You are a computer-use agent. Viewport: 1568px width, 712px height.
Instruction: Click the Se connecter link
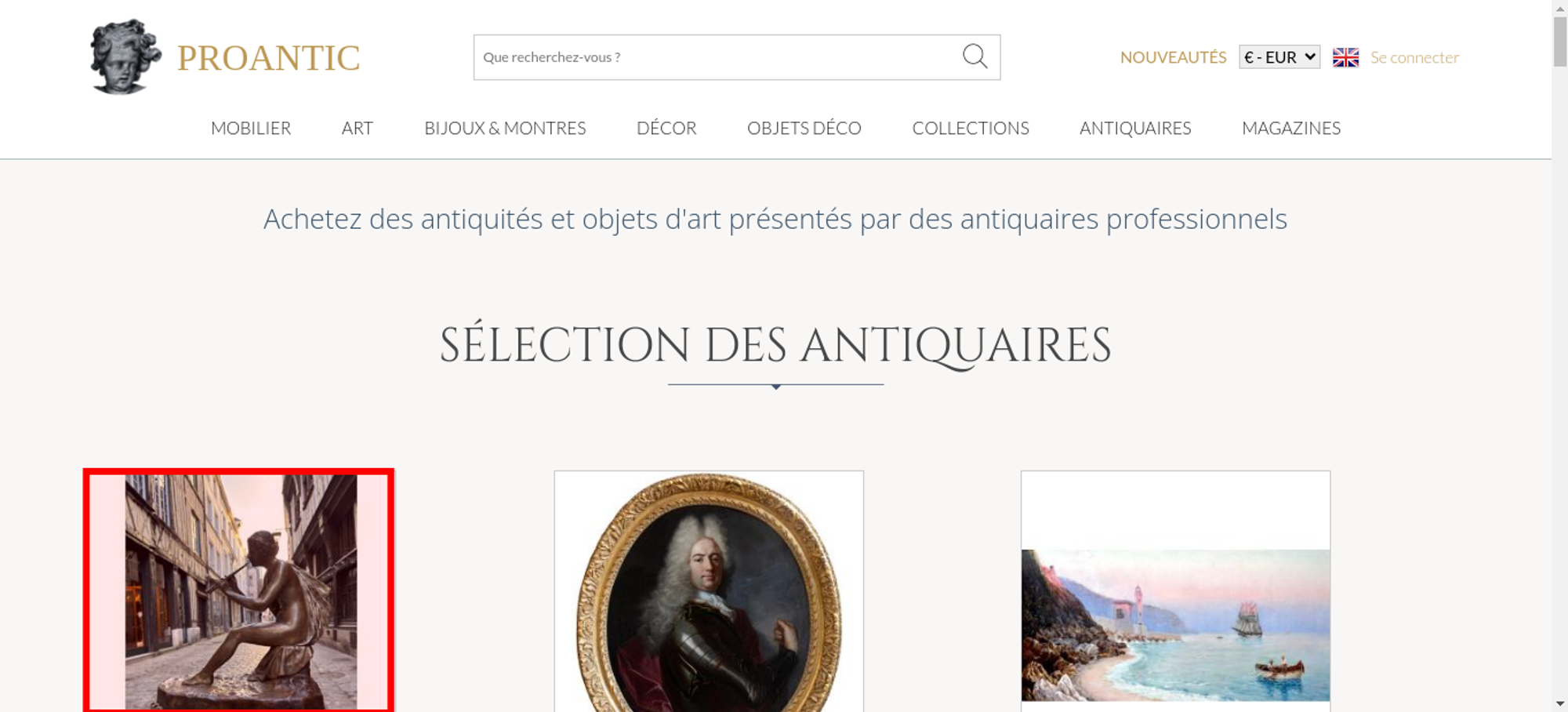[x=1414, y=57]
